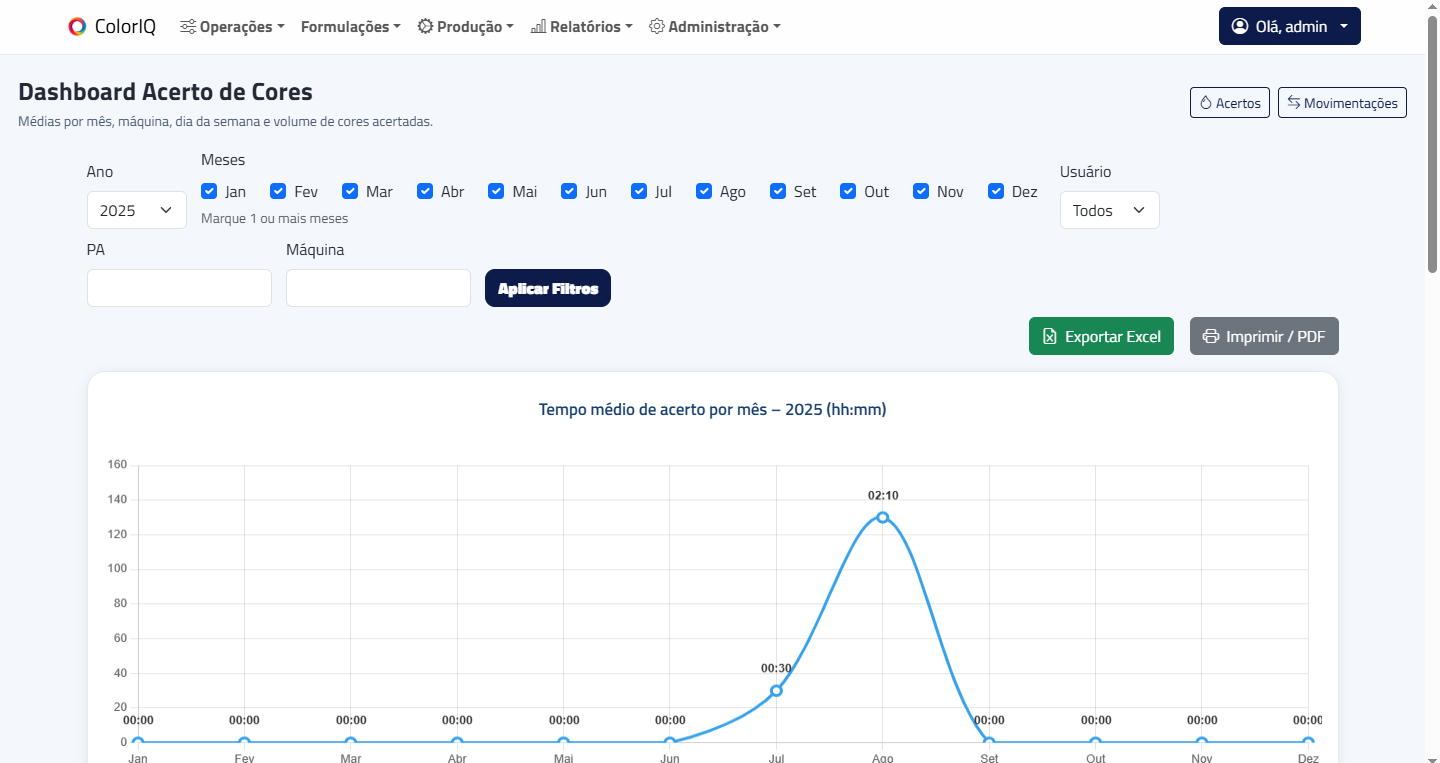
Task: Click the Ago 02:10 data point on chart
Action: [883, 517]
